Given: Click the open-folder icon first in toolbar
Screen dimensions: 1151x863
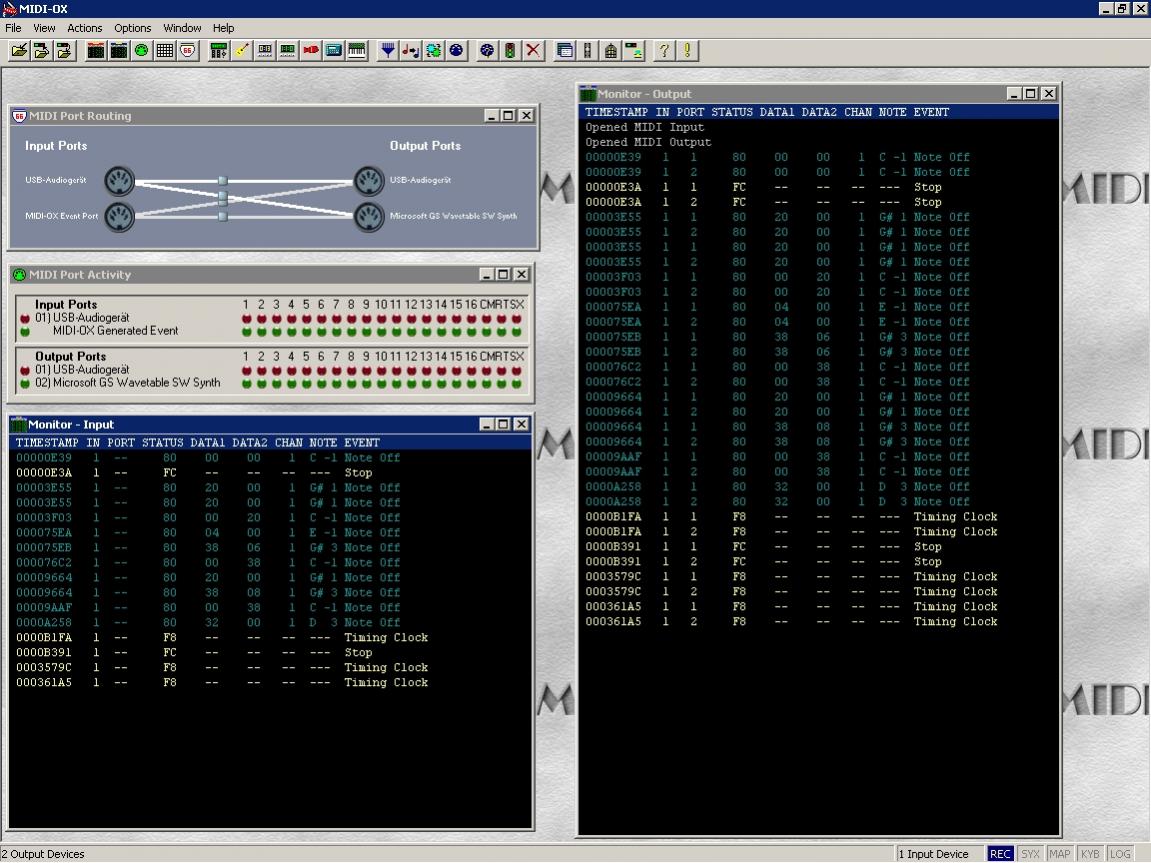Looking at the screenshot, I should tap(19, 51).
